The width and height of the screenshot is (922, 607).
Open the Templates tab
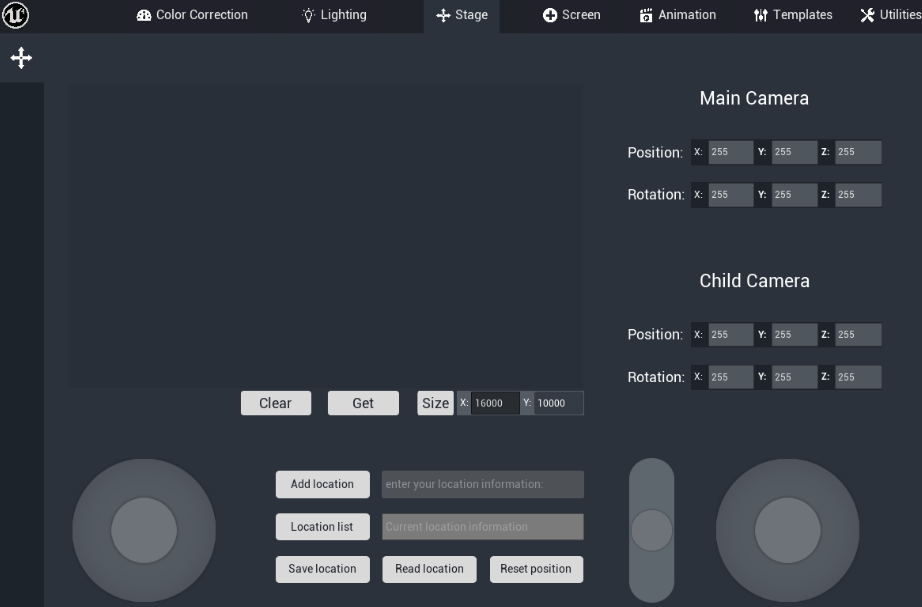(793, 15)
